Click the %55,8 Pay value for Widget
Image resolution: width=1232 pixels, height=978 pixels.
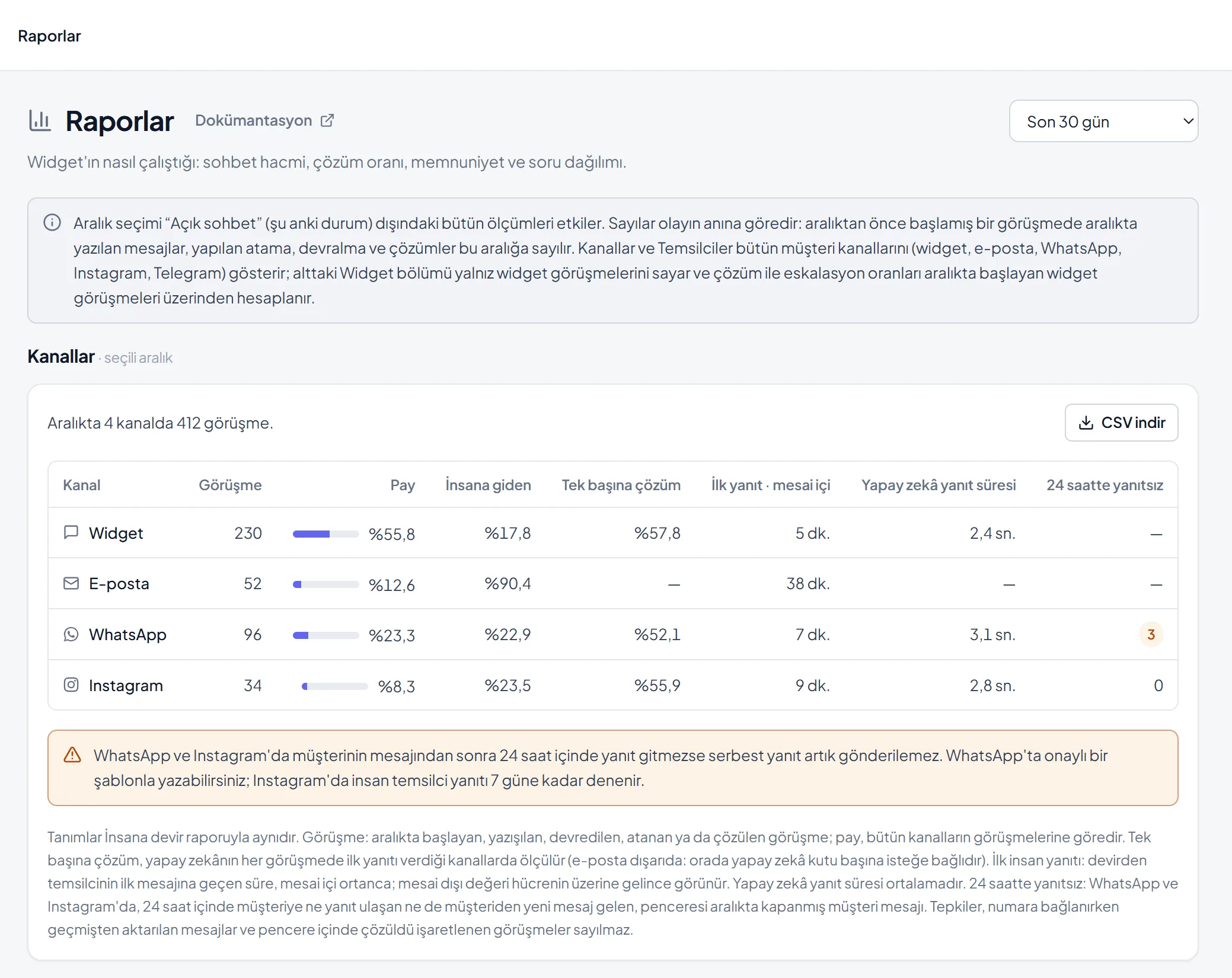(x=391, y=534)
